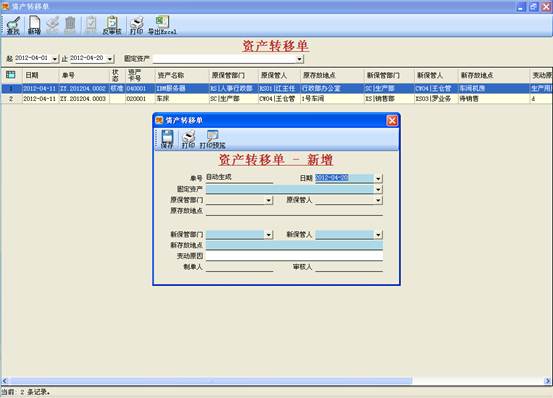Open the start date 2012-04-01 dropdown
Screen dimensions: 553x398
pyautogui.click(x=55, y=59)
